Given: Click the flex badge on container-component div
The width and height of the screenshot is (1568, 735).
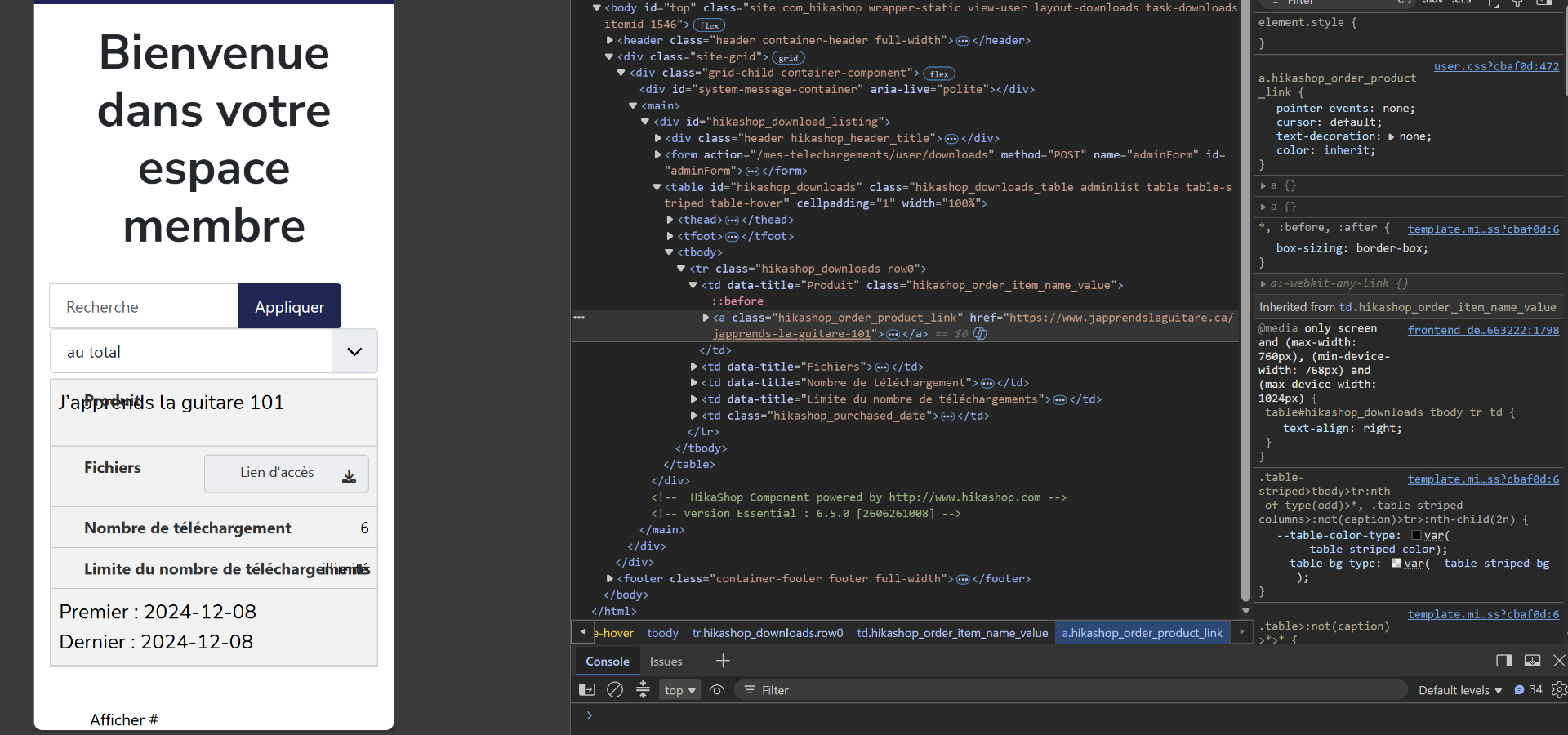Looking at the screenshot, I should [939, 74].
